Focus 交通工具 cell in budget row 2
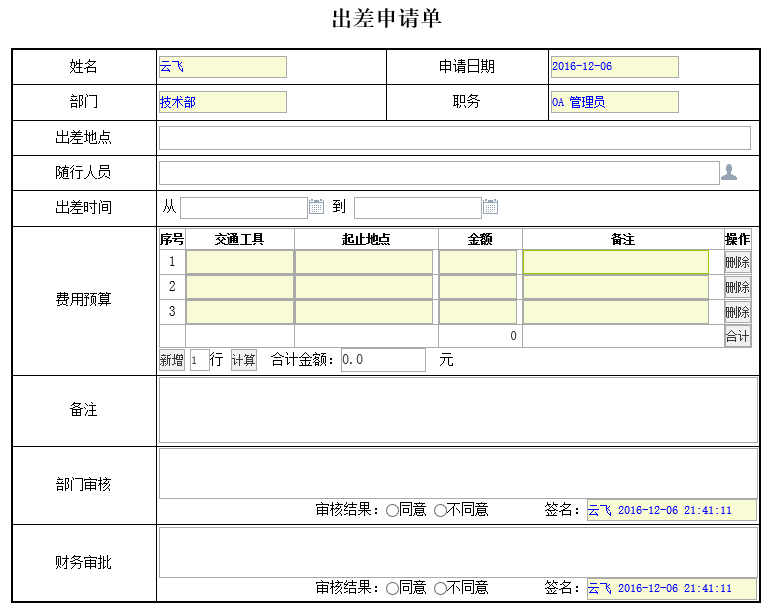 click(240, 287)
